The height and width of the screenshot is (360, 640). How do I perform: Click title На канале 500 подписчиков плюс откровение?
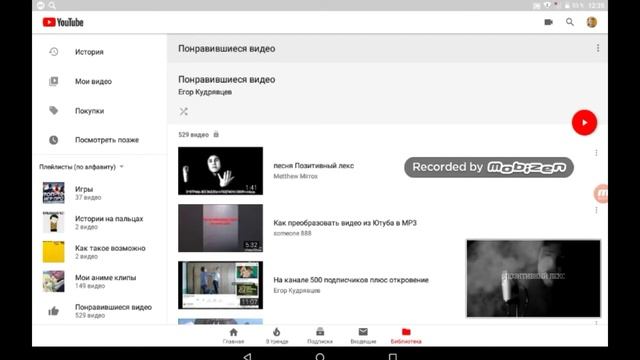tap(351, 280)
